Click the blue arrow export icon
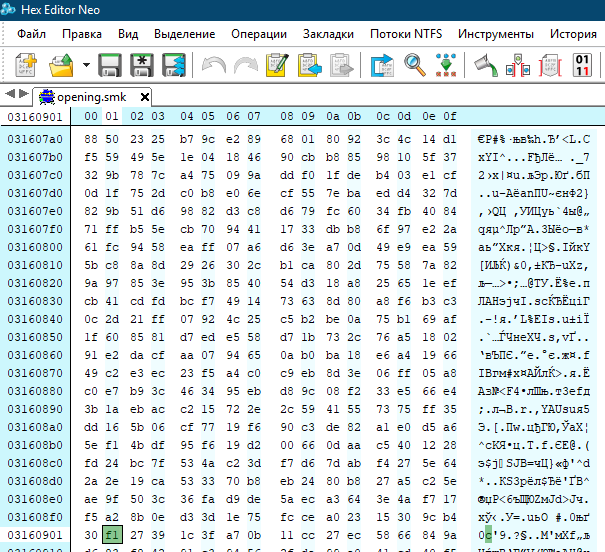 click(382, 65)
